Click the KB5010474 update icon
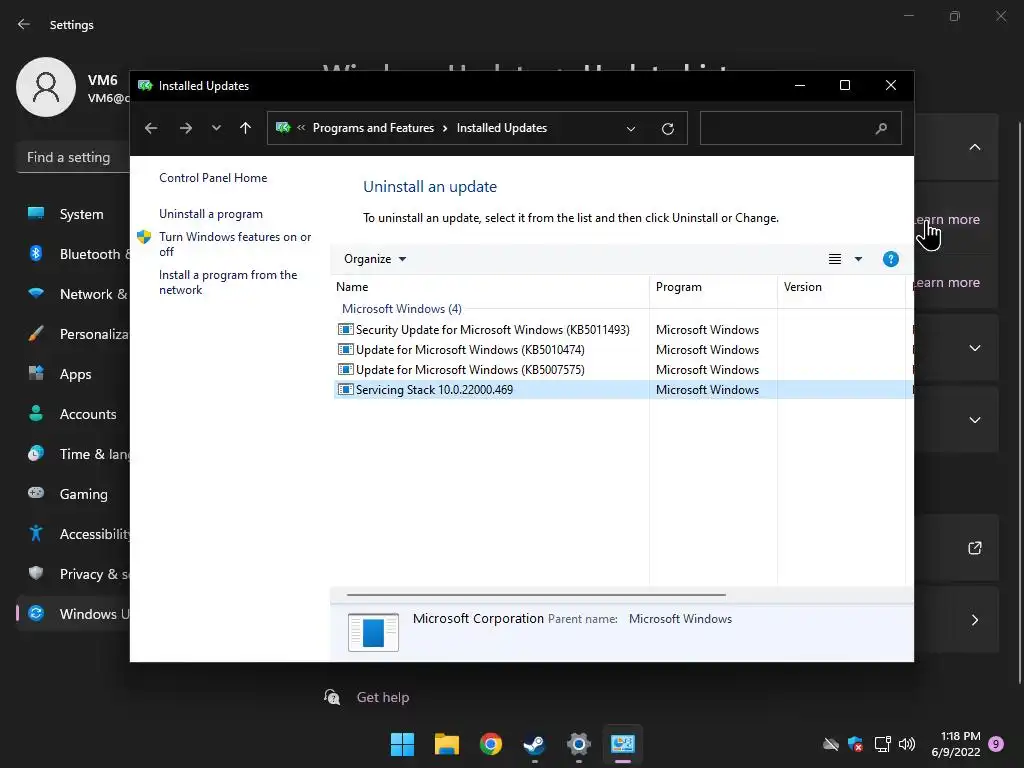The width and height of the screenshot is (1024, 768). click(x=345, y=350)
